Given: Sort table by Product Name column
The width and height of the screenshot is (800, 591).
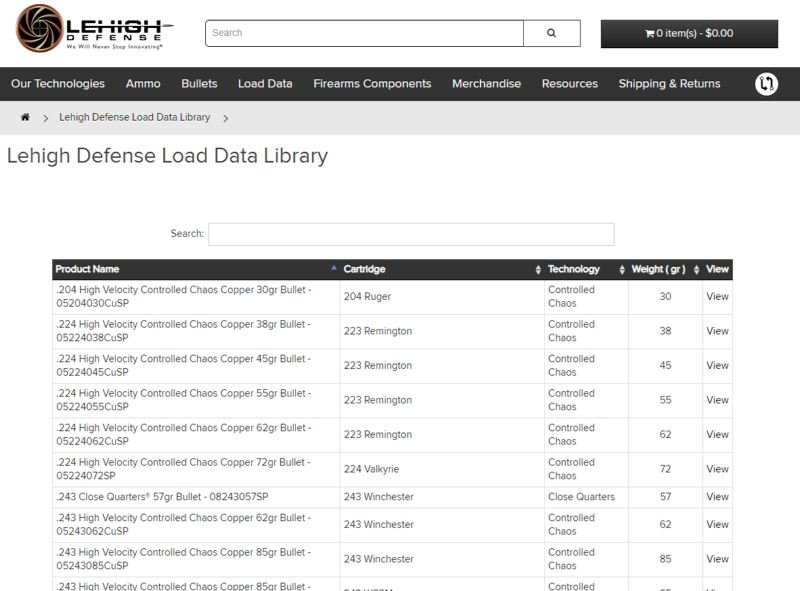Looking at the screenshot, I should tap(196, 269).
